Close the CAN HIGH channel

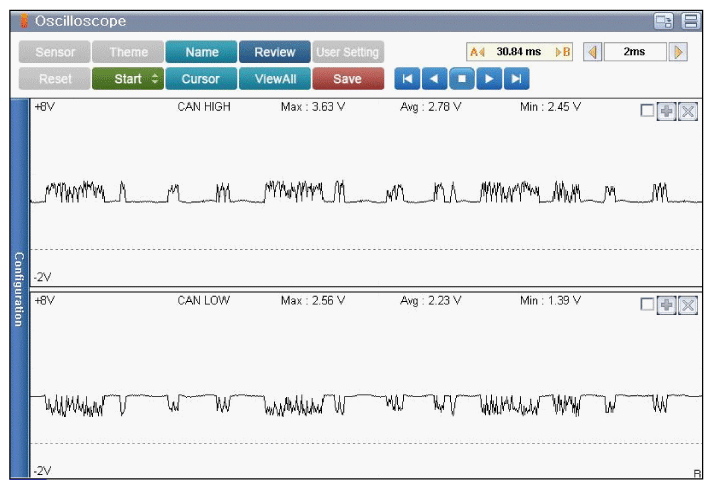(x=687, y=111)
